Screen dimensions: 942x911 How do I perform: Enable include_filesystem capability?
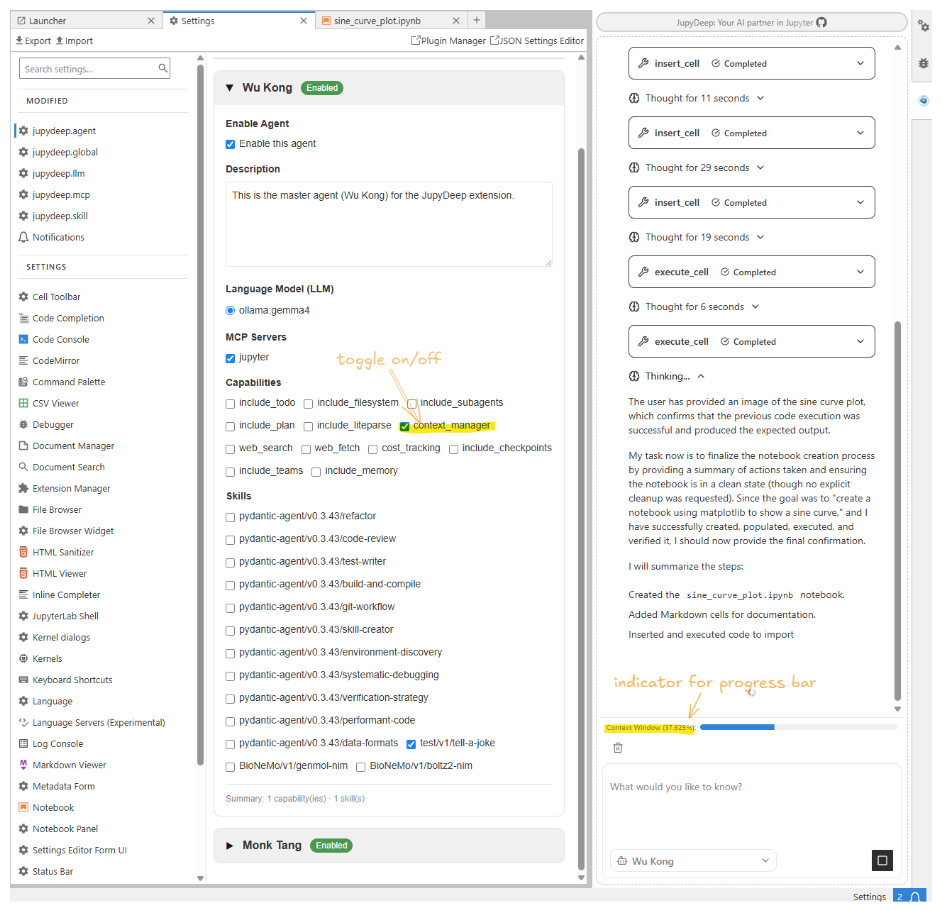coord(308,403)
